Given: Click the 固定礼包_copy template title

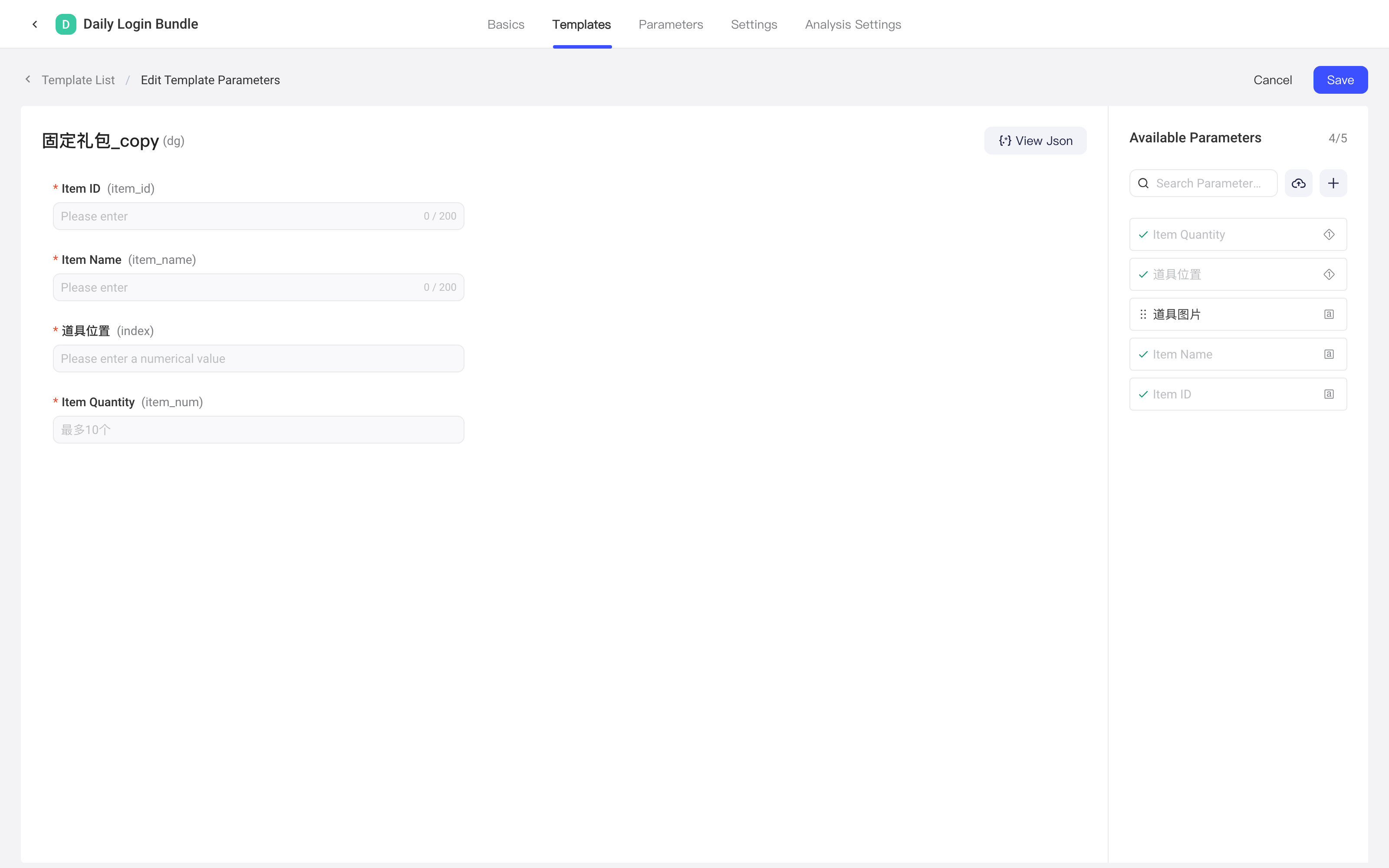Looking at the screenshot, I should point(100,141).
